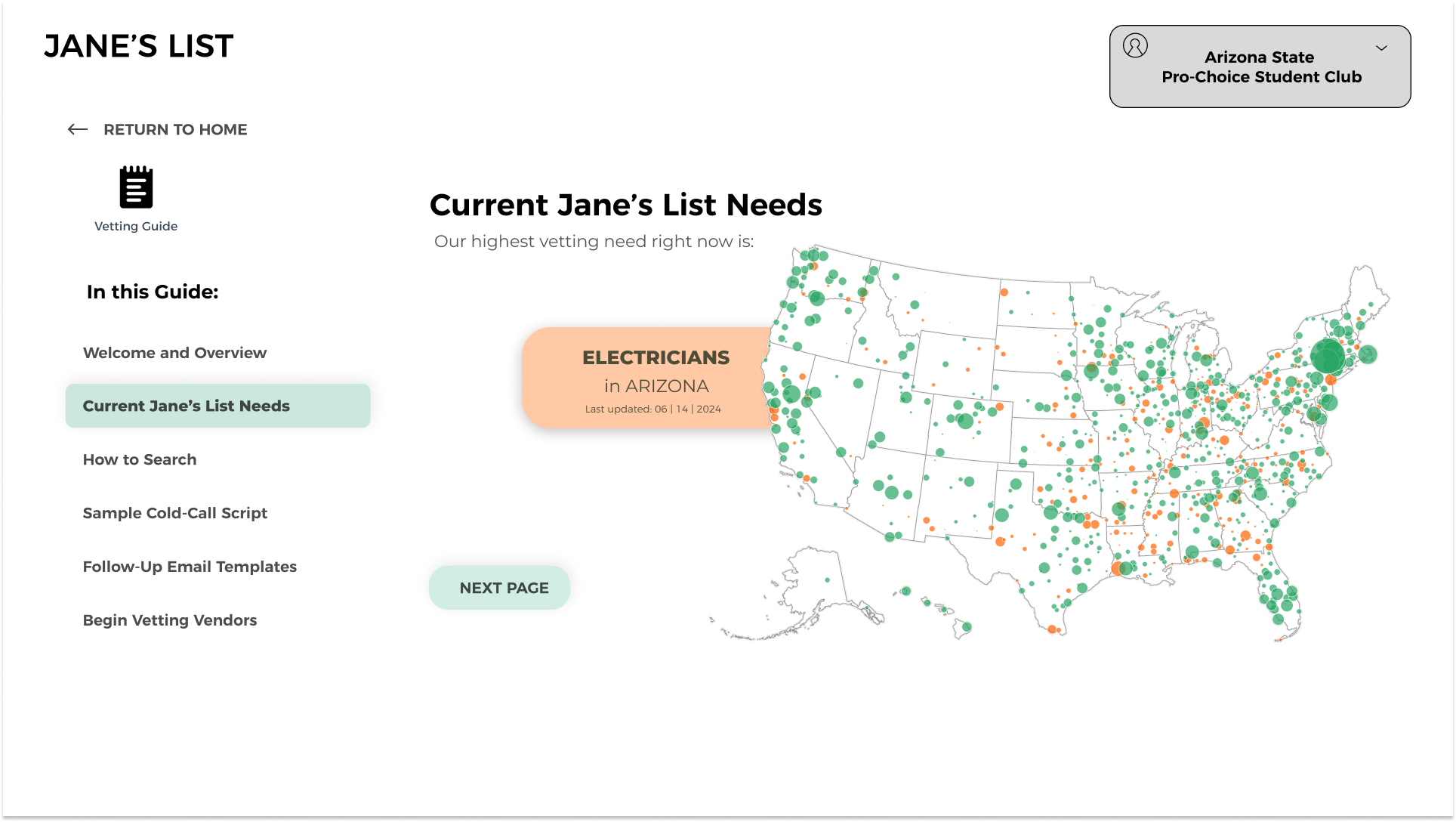This screenshot has width=1456, height=822.
Task: Open Welcome and Overview section
Action: coord(174,353)
